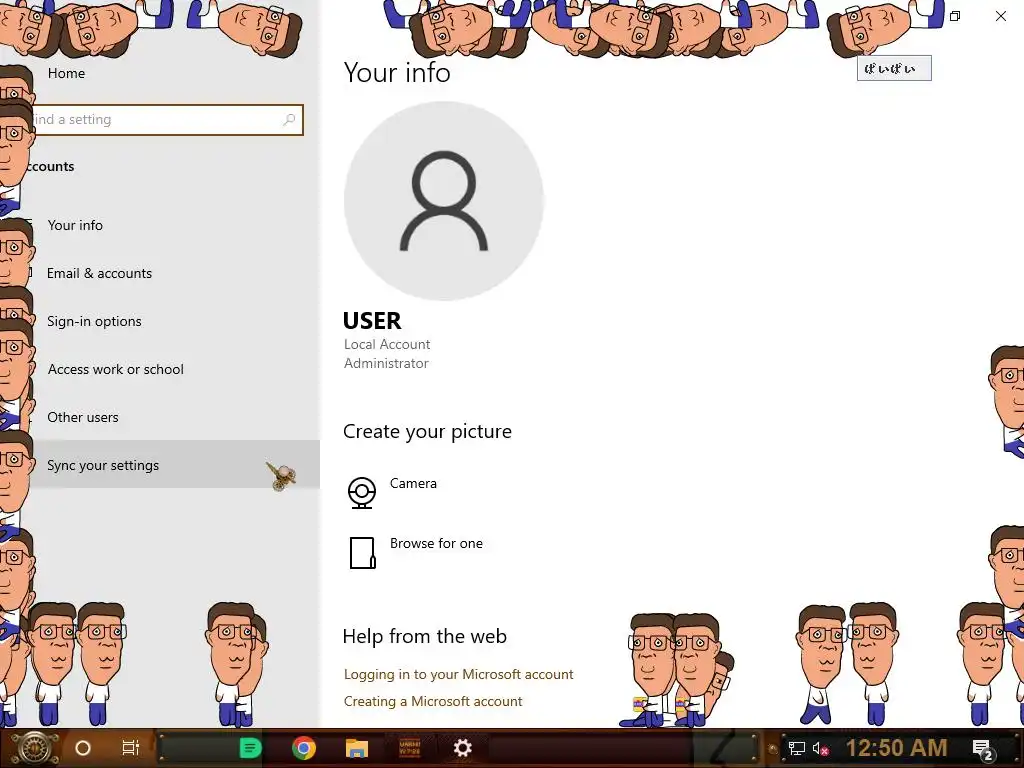The height and width of the screenshot is (768, 1024).
Task: Open Email & accounts settings
Action: 99,273
